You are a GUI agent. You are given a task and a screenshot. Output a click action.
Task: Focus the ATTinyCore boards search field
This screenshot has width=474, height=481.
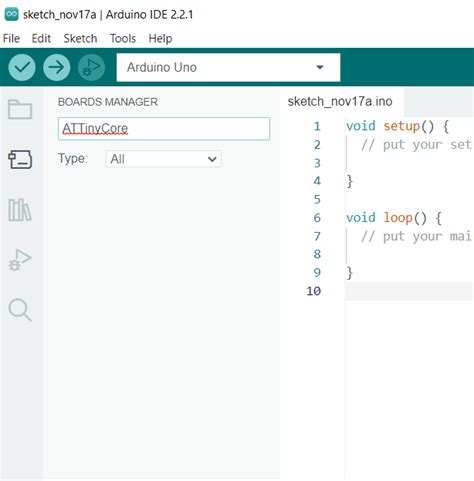point(164,129)
